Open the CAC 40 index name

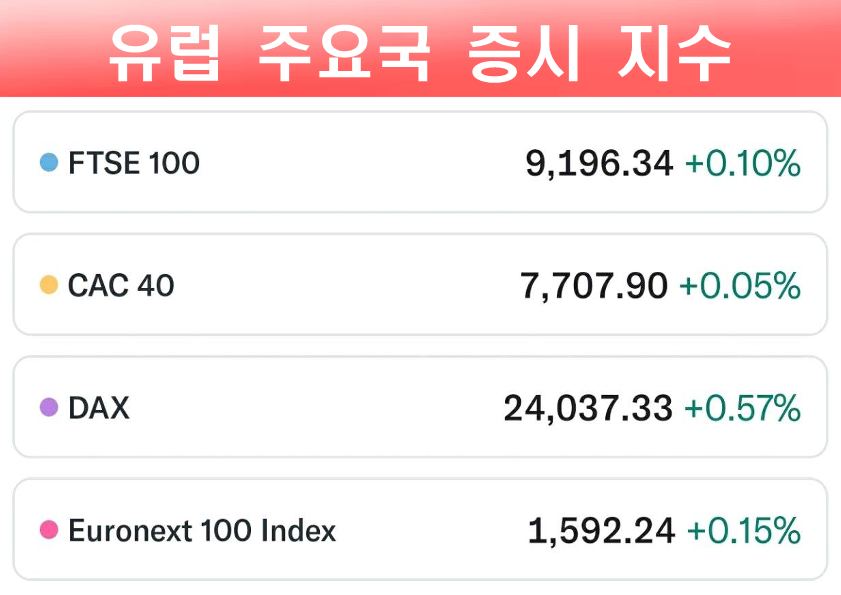point(121,286)
